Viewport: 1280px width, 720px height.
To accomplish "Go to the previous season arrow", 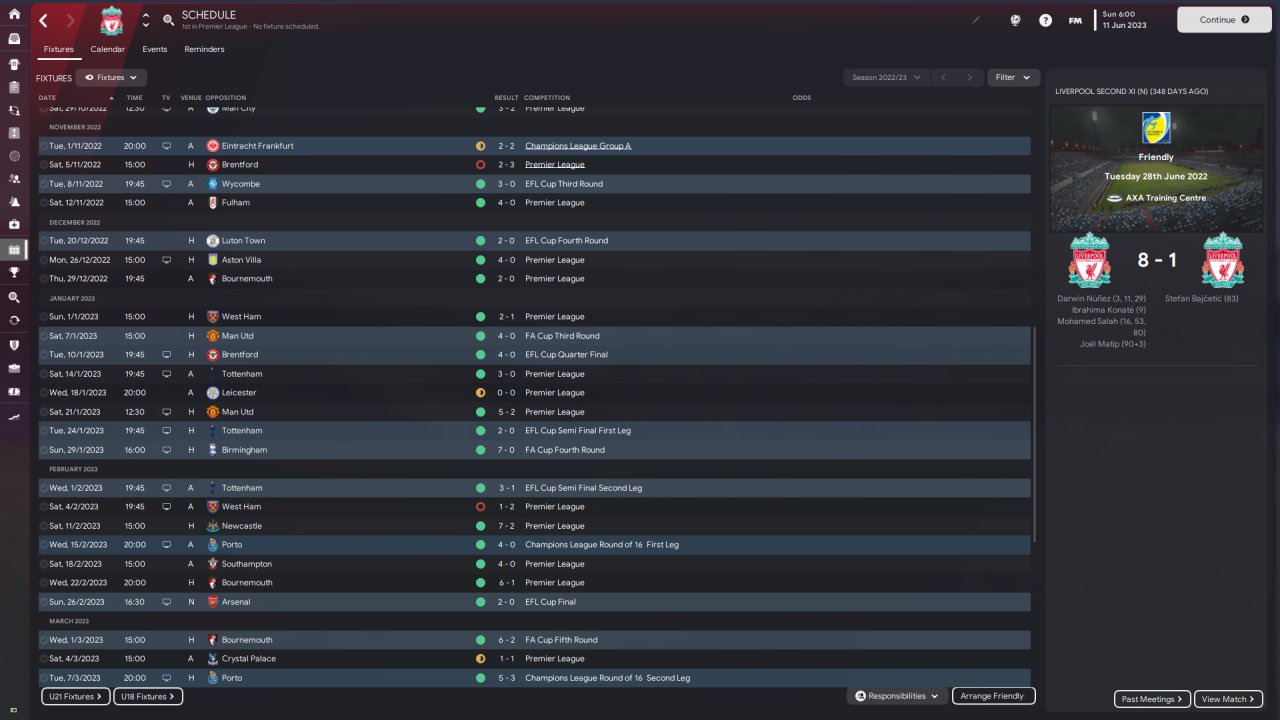I will (942, 77).
